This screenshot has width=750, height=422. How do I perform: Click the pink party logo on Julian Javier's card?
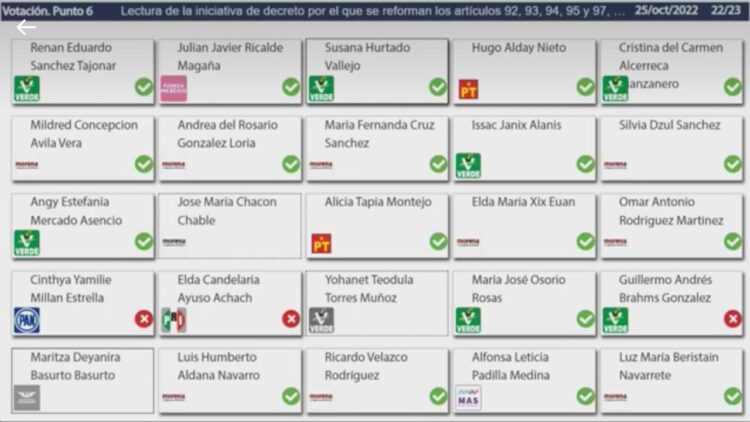(x=174, y=89)
